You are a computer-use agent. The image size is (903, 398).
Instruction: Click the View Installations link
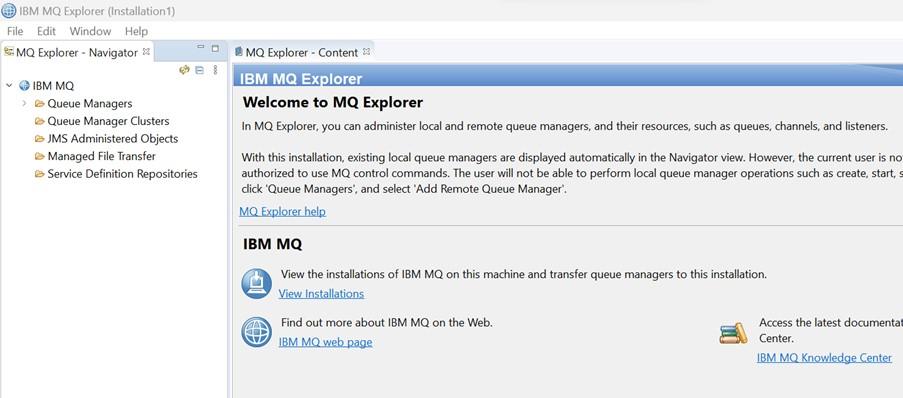321,294
